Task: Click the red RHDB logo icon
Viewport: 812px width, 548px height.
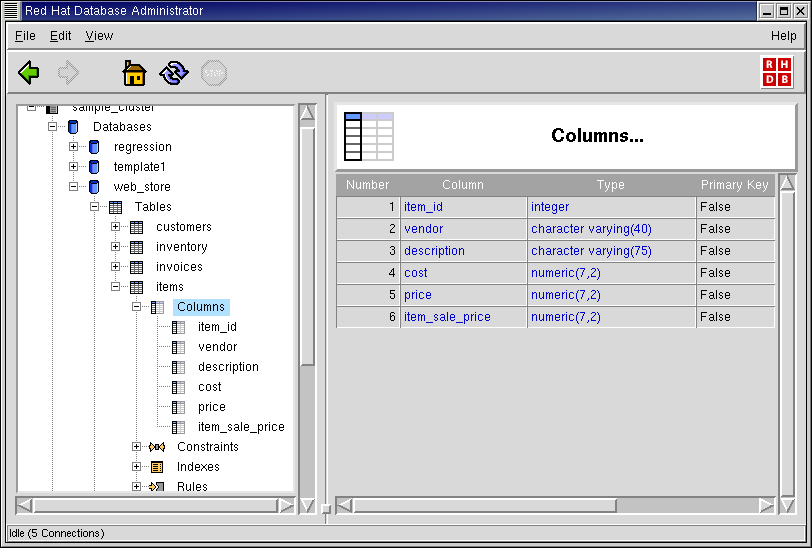Action: tap(777, 72)
